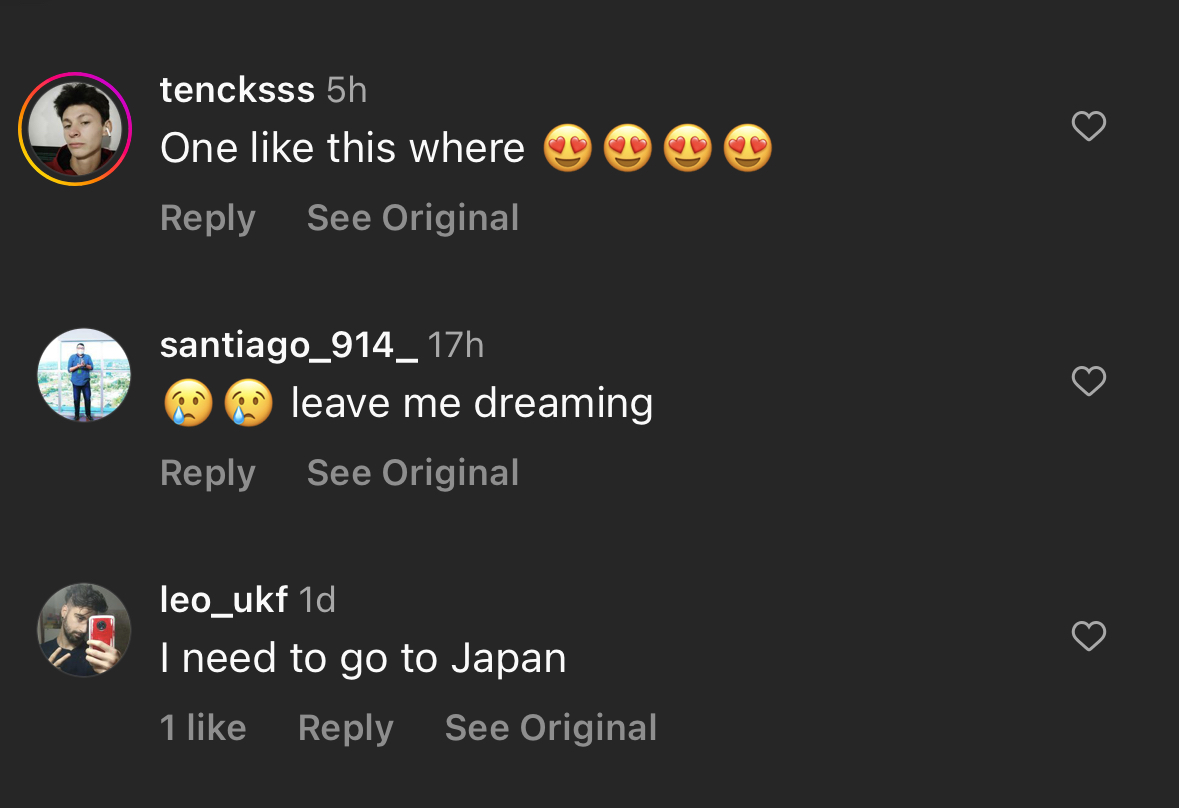
Task: Open the tencksss username link
Action: (238, 91)
